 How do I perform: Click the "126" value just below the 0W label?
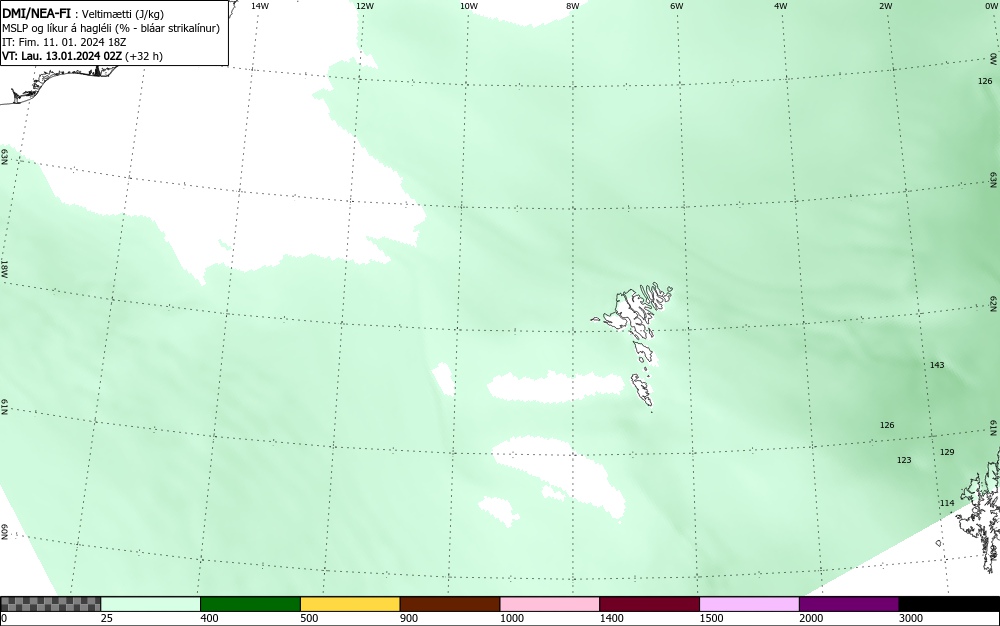(x=985, y=81)
